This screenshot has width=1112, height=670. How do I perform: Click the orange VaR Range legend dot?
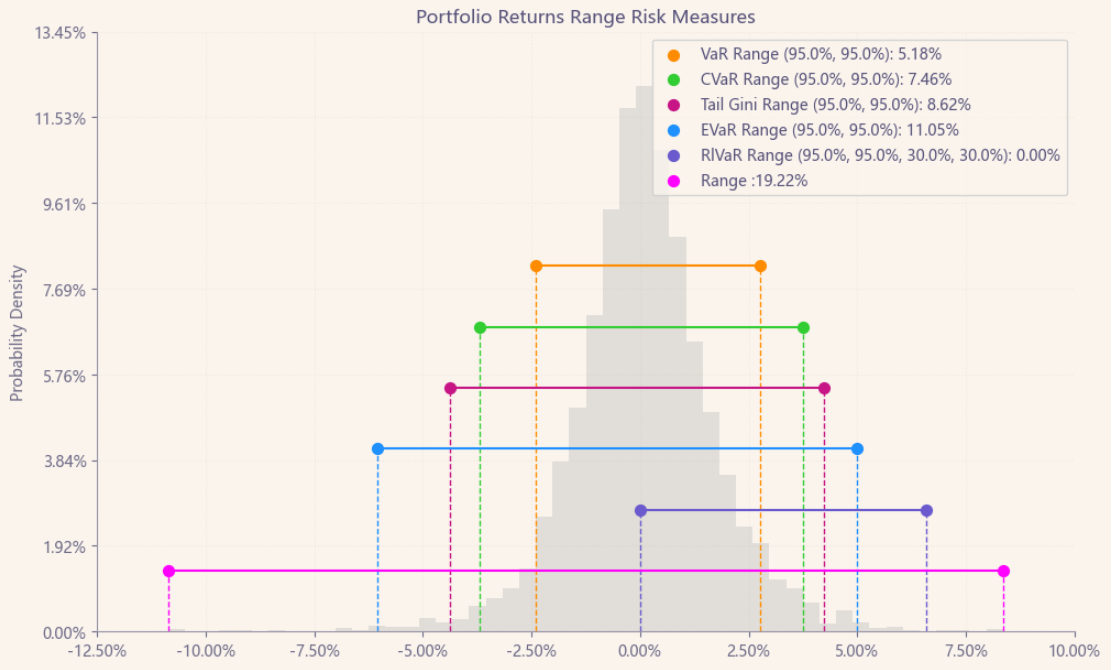tap(673, 55)
